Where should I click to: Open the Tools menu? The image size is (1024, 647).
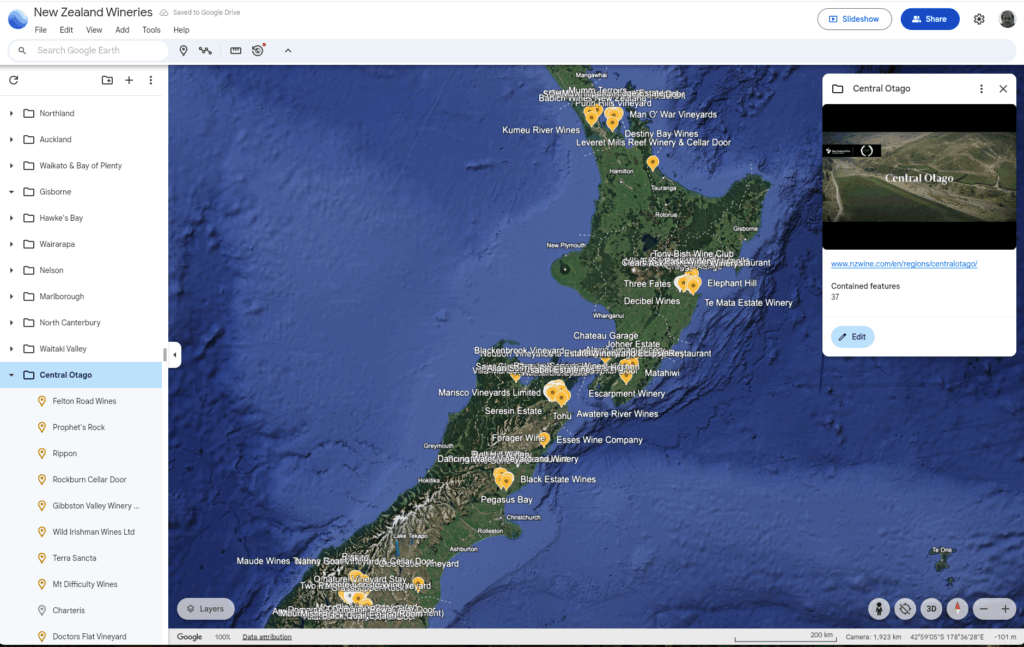tap(151, 30)
